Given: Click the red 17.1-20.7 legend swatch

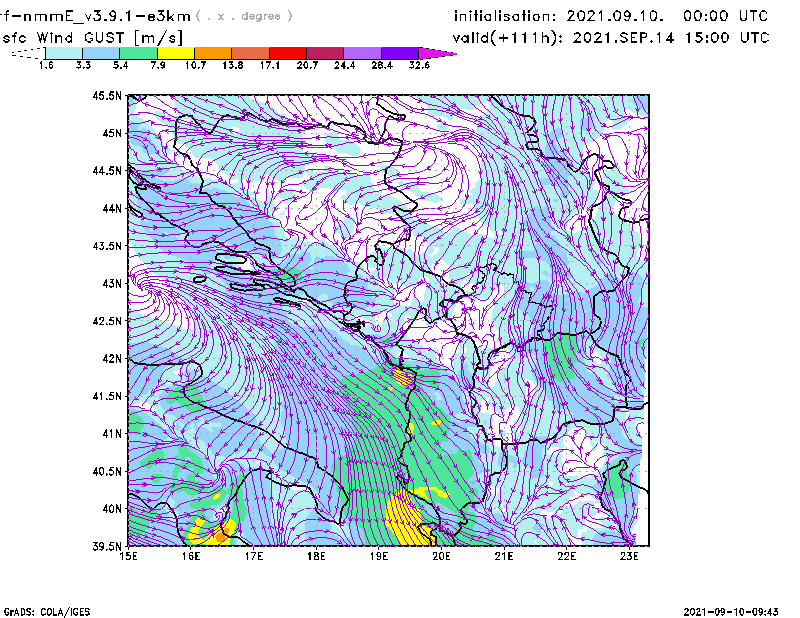Looking at the screenshot, I should click(288, 53).
